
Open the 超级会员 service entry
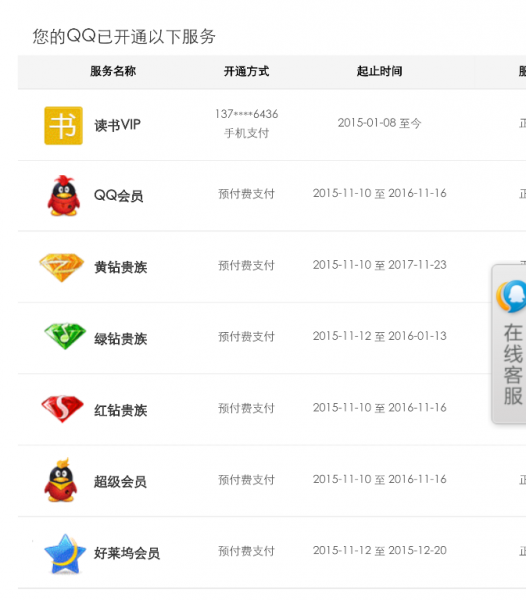pyautogui.click(x=120, y=481)
